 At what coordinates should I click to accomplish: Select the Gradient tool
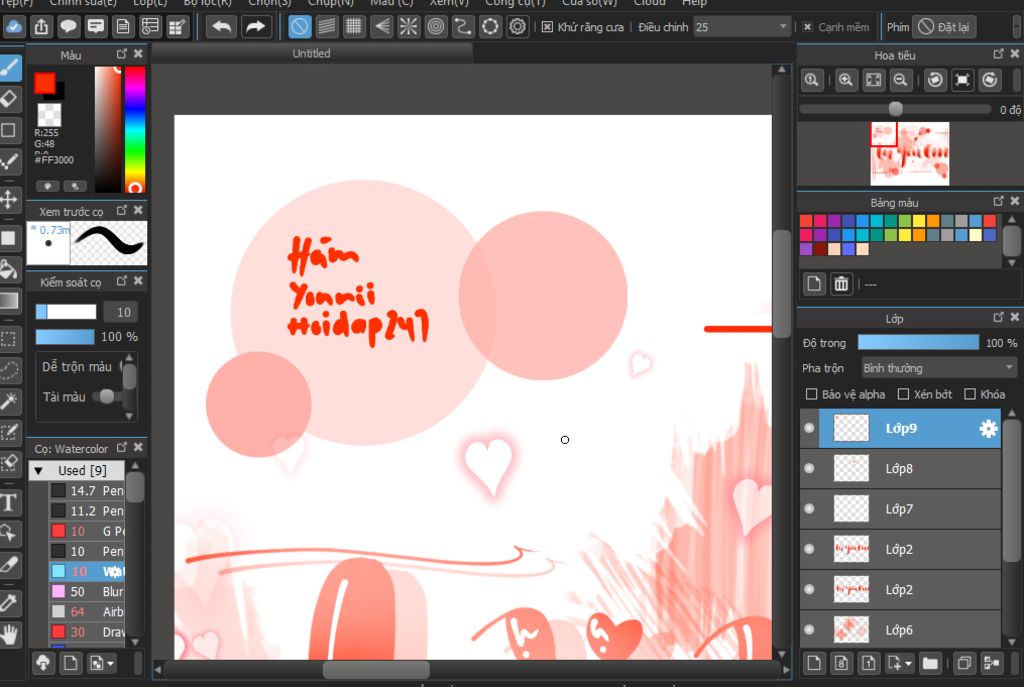coord(9,301)
